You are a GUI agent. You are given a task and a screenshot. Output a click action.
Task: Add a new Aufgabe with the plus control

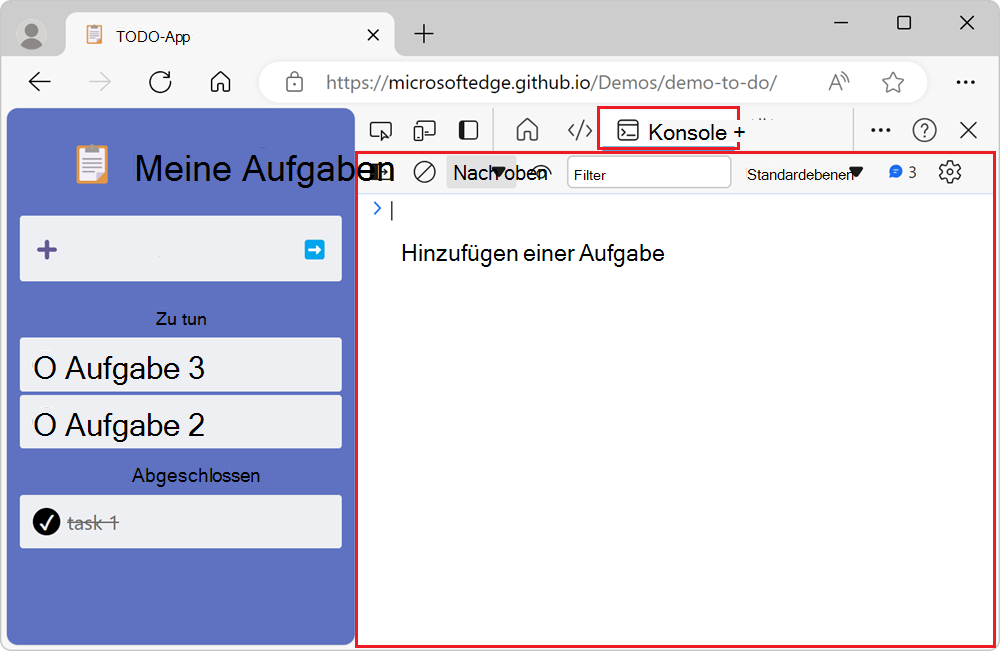tap(47, 249)
